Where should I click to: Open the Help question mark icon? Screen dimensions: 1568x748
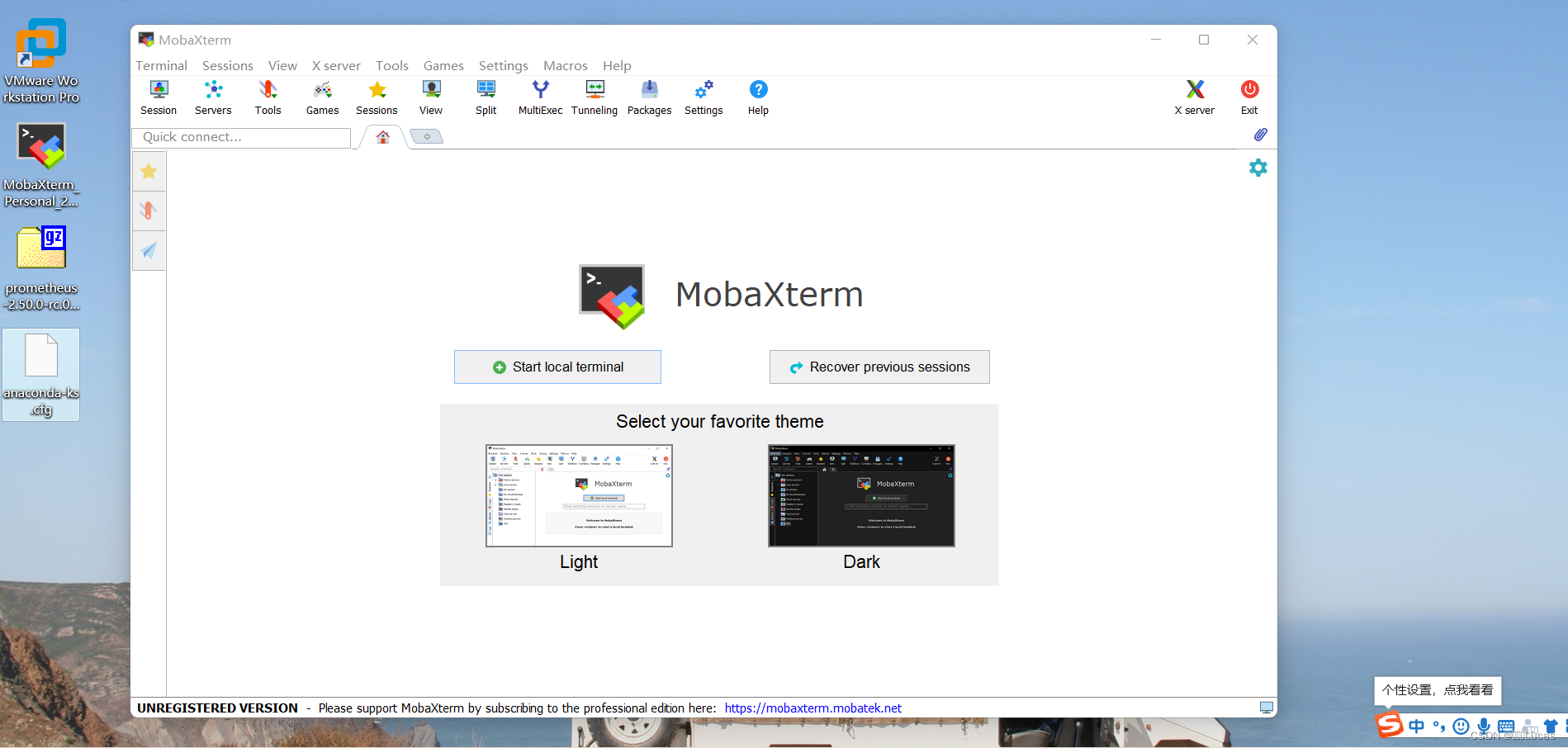pos(758,97)
